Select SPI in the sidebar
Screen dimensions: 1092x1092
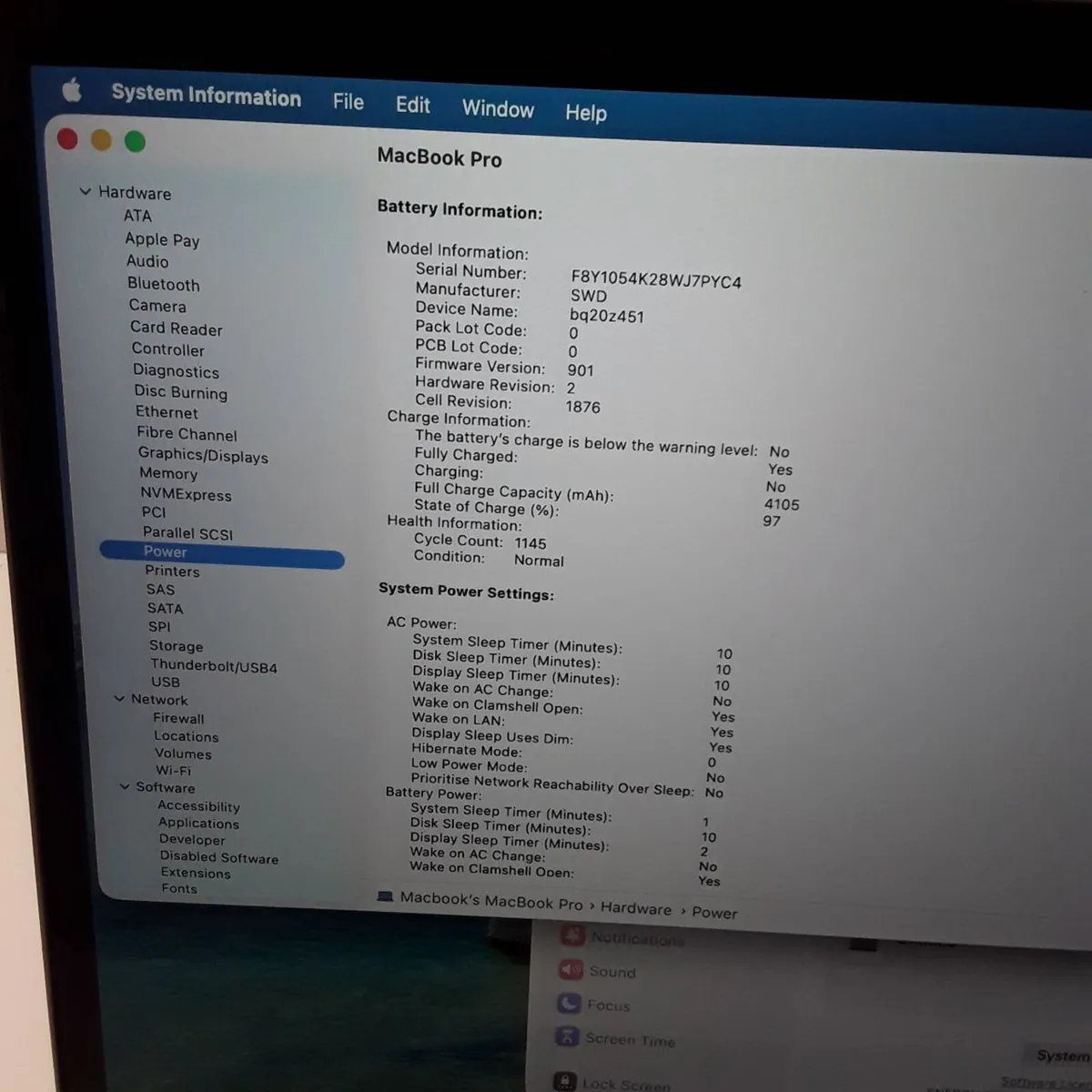[159, 627]
